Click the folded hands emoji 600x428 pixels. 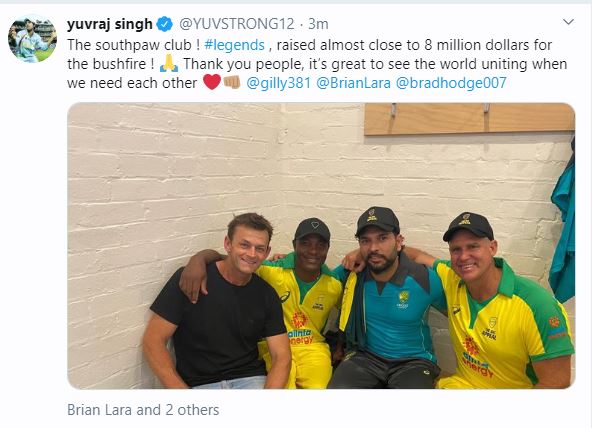[x=169, y=63]
